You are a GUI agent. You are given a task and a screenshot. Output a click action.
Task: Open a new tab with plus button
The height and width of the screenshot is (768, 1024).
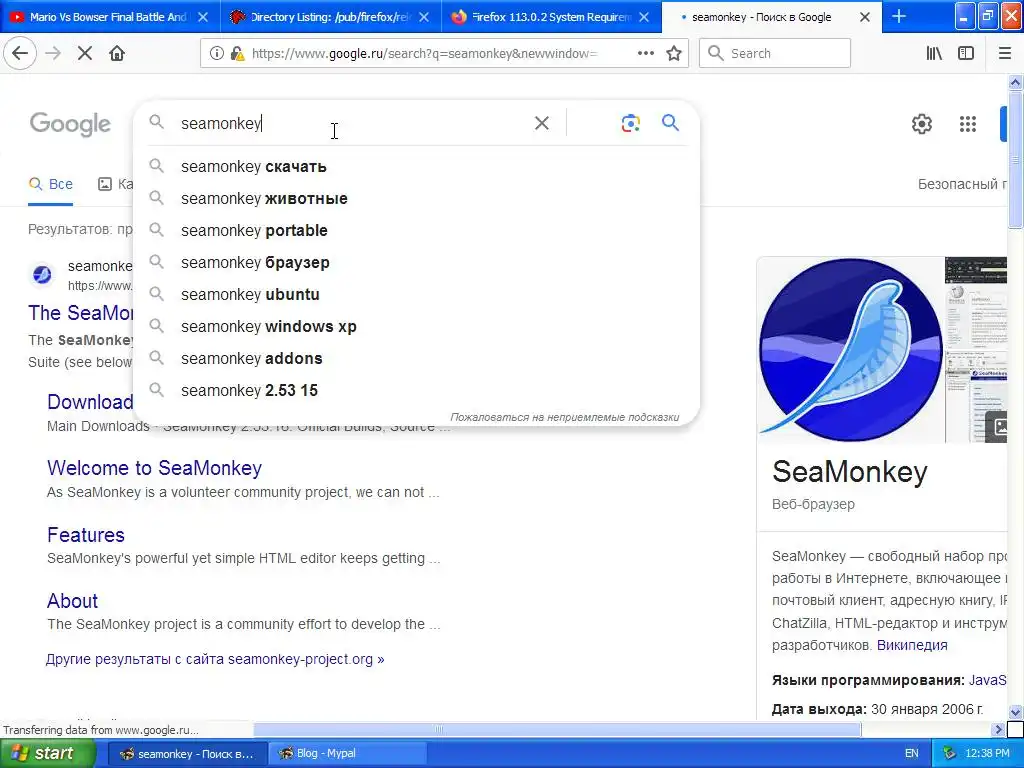pyautogui.click(x=899, y=16)
